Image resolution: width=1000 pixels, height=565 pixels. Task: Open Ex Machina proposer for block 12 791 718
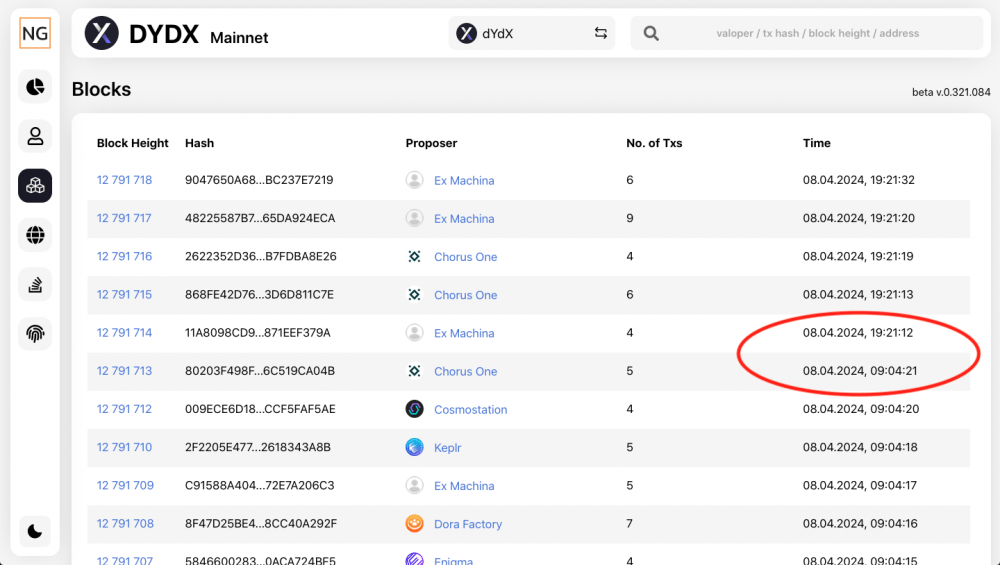[464, 180]
